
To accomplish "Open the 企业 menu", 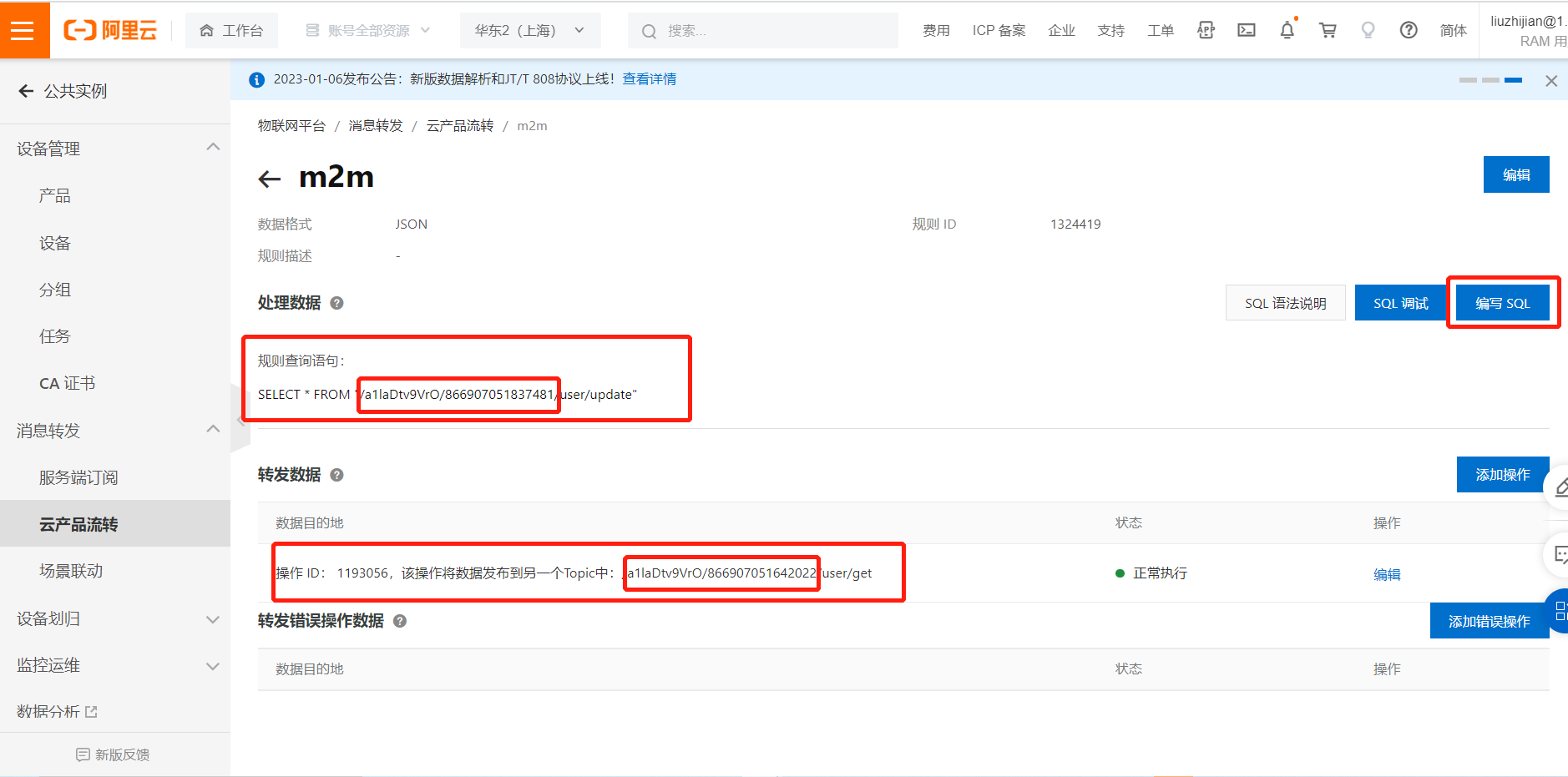I will click(1061, 31).
